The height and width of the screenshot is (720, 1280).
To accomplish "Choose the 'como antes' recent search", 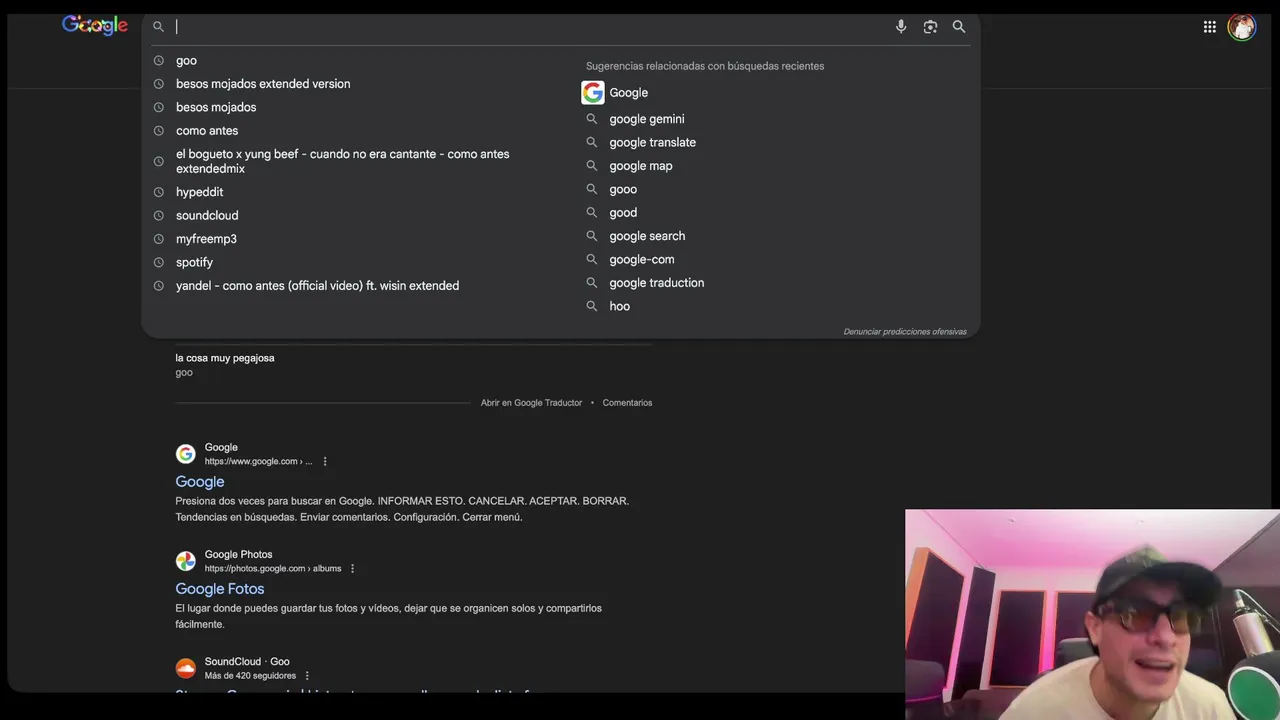I will coord(207,131).
